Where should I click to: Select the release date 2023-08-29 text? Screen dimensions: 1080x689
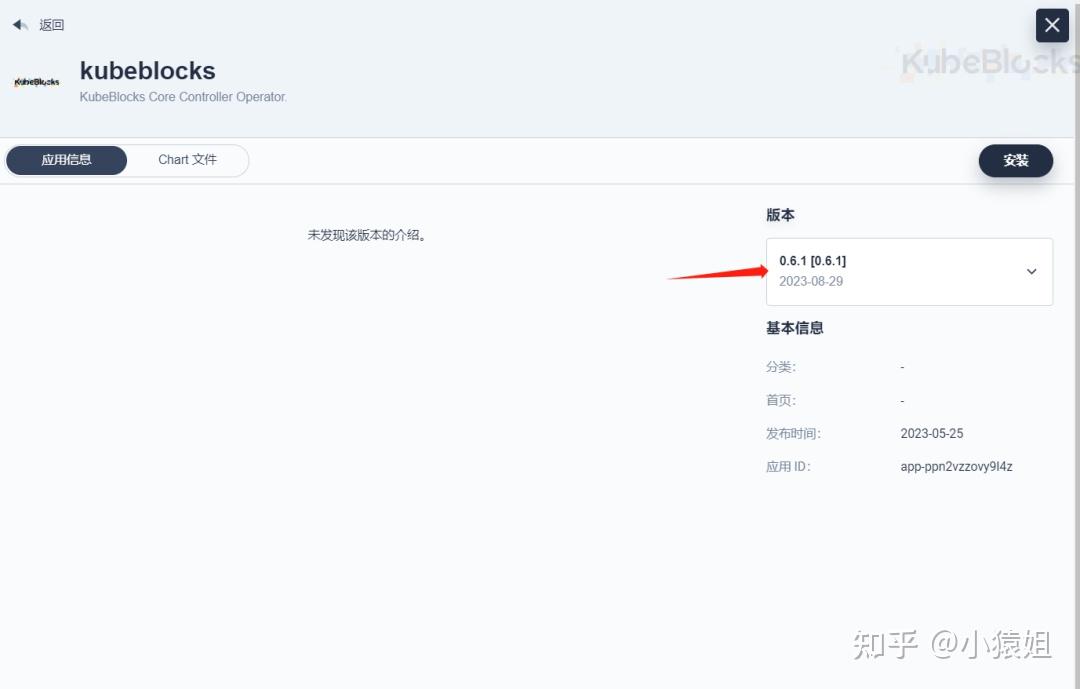810,281
